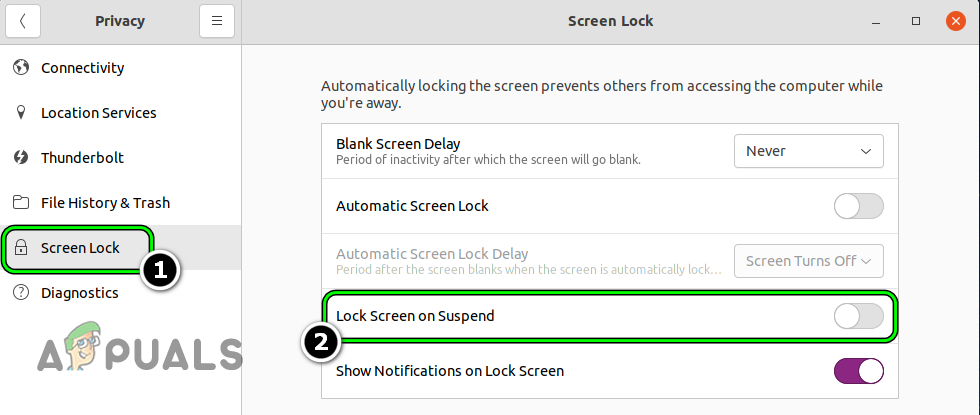Toggle the Lock Screen on Suspend switch

858,316
